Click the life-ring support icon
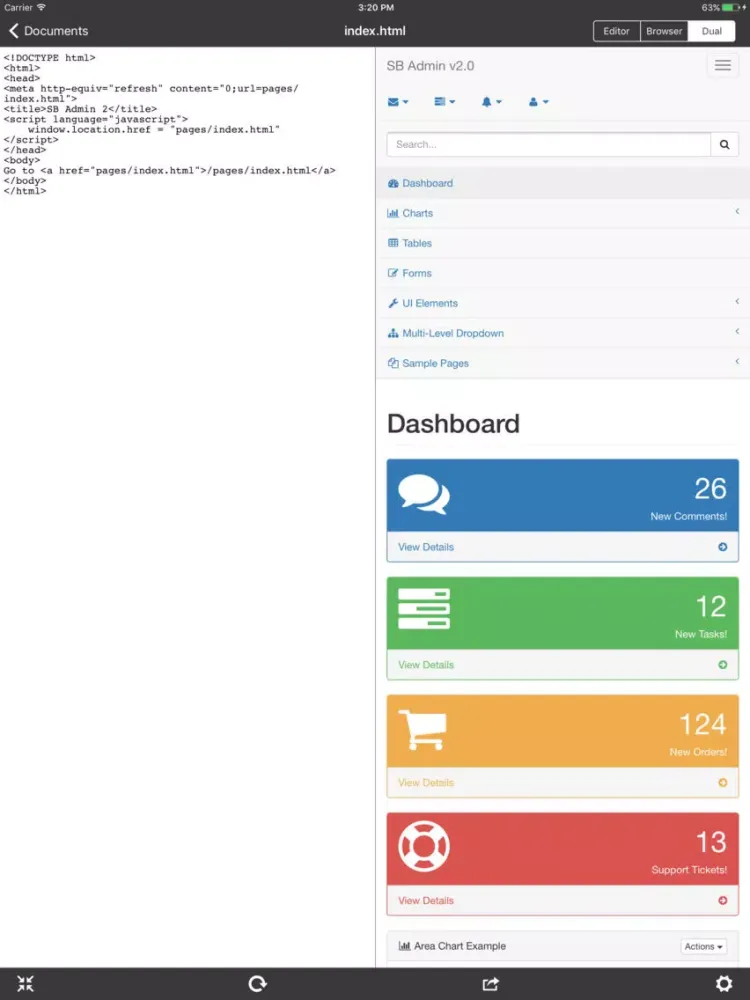 coord(423,846)
